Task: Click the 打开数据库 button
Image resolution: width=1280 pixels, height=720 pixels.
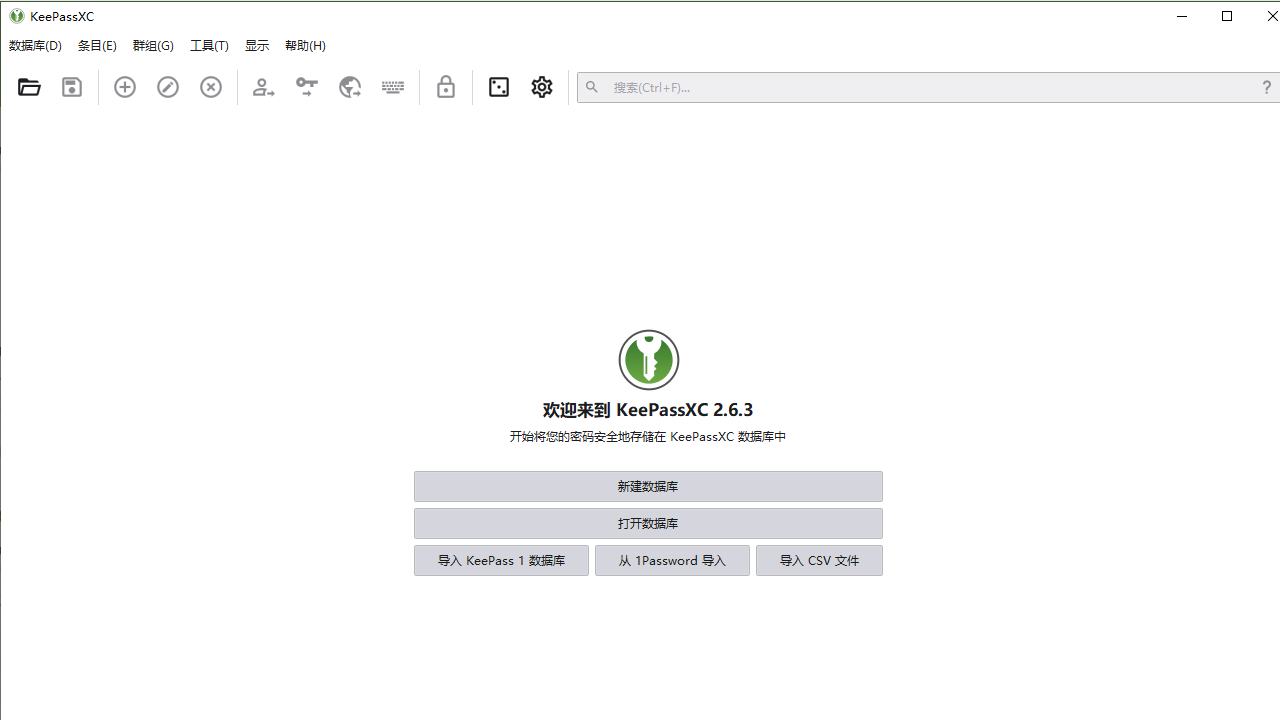Action: (647, 523)
